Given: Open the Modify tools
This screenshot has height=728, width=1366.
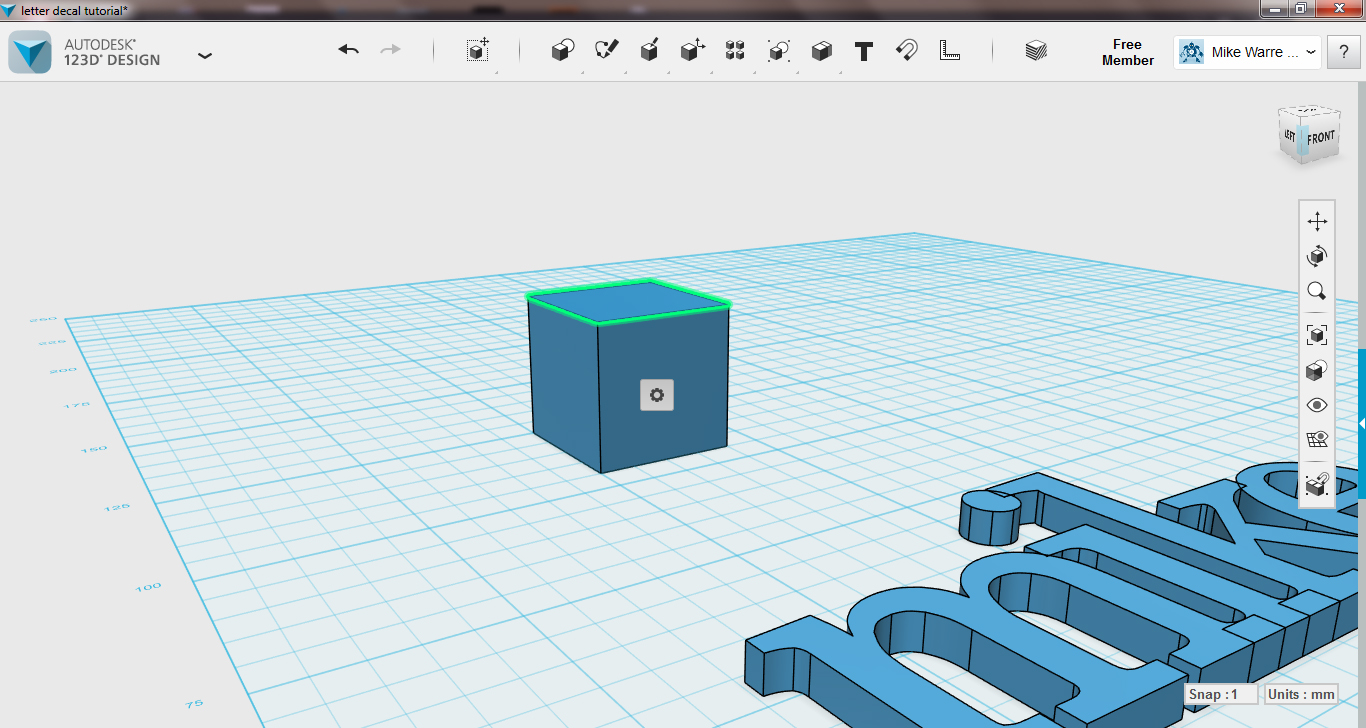Looking at the screenshot, I should pyautogui.click(x=693, y=51).
